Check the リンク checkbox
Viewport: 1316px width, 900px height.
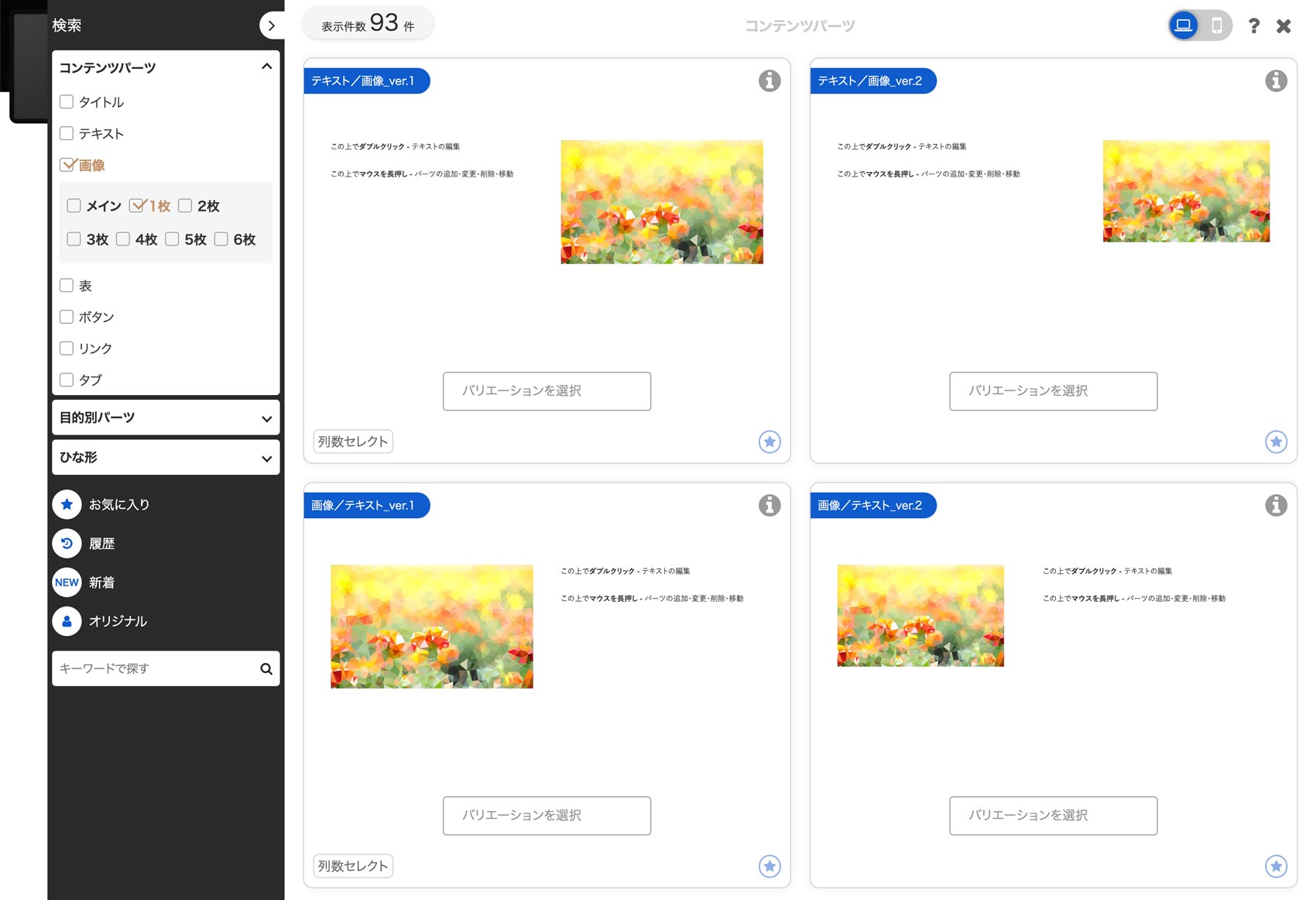[x=67, y=348]
